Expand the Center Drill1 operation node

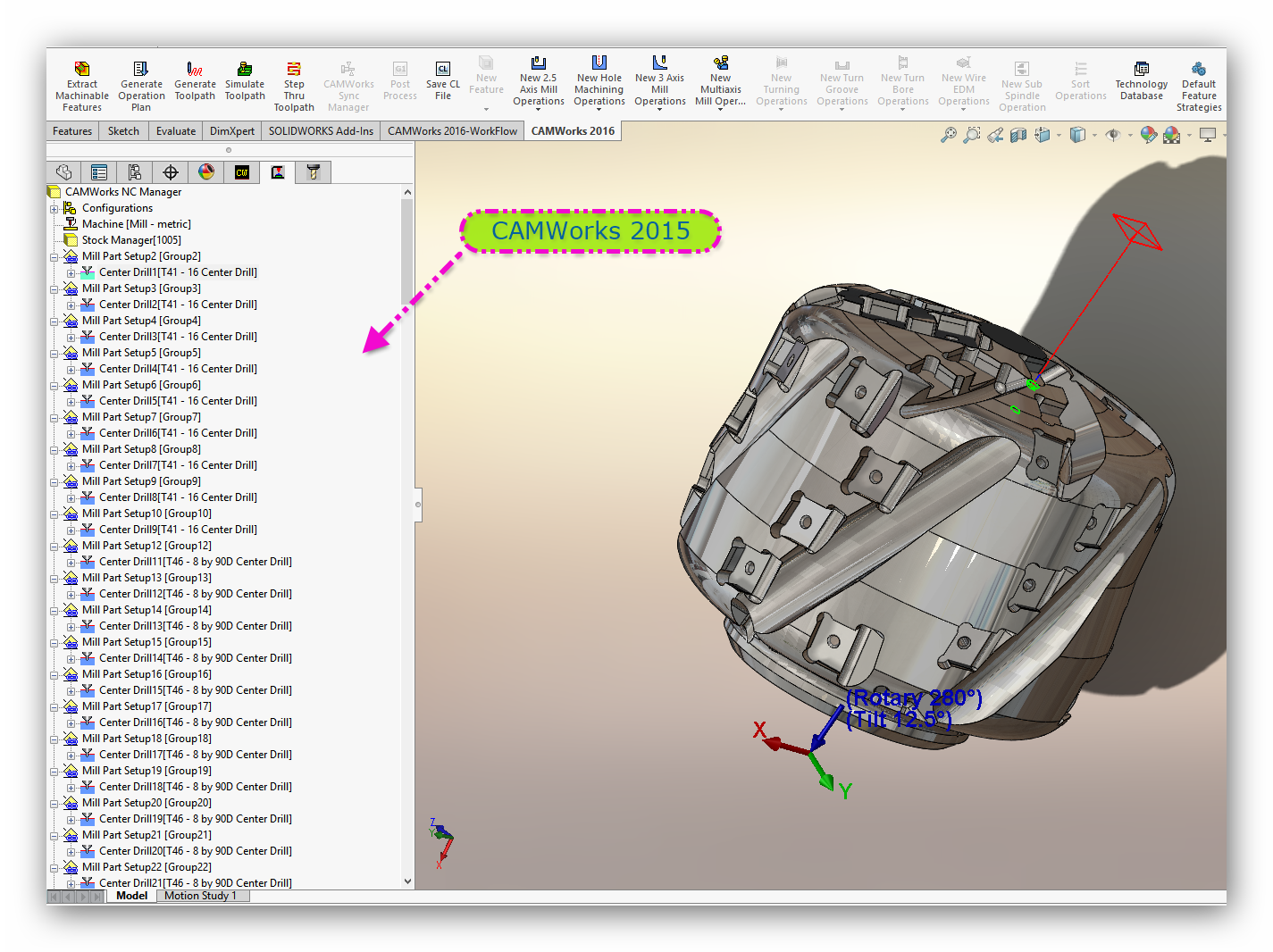[x=71, y=272]
